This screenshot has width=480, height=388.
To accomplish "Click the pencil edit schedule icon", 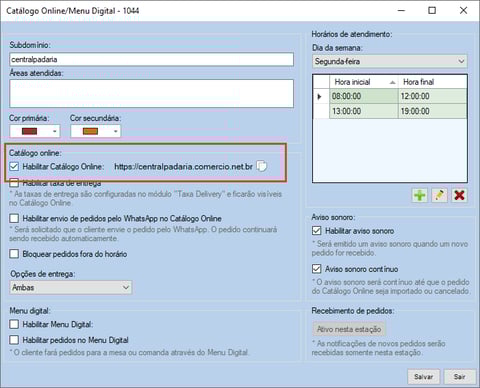I will 439,195.
